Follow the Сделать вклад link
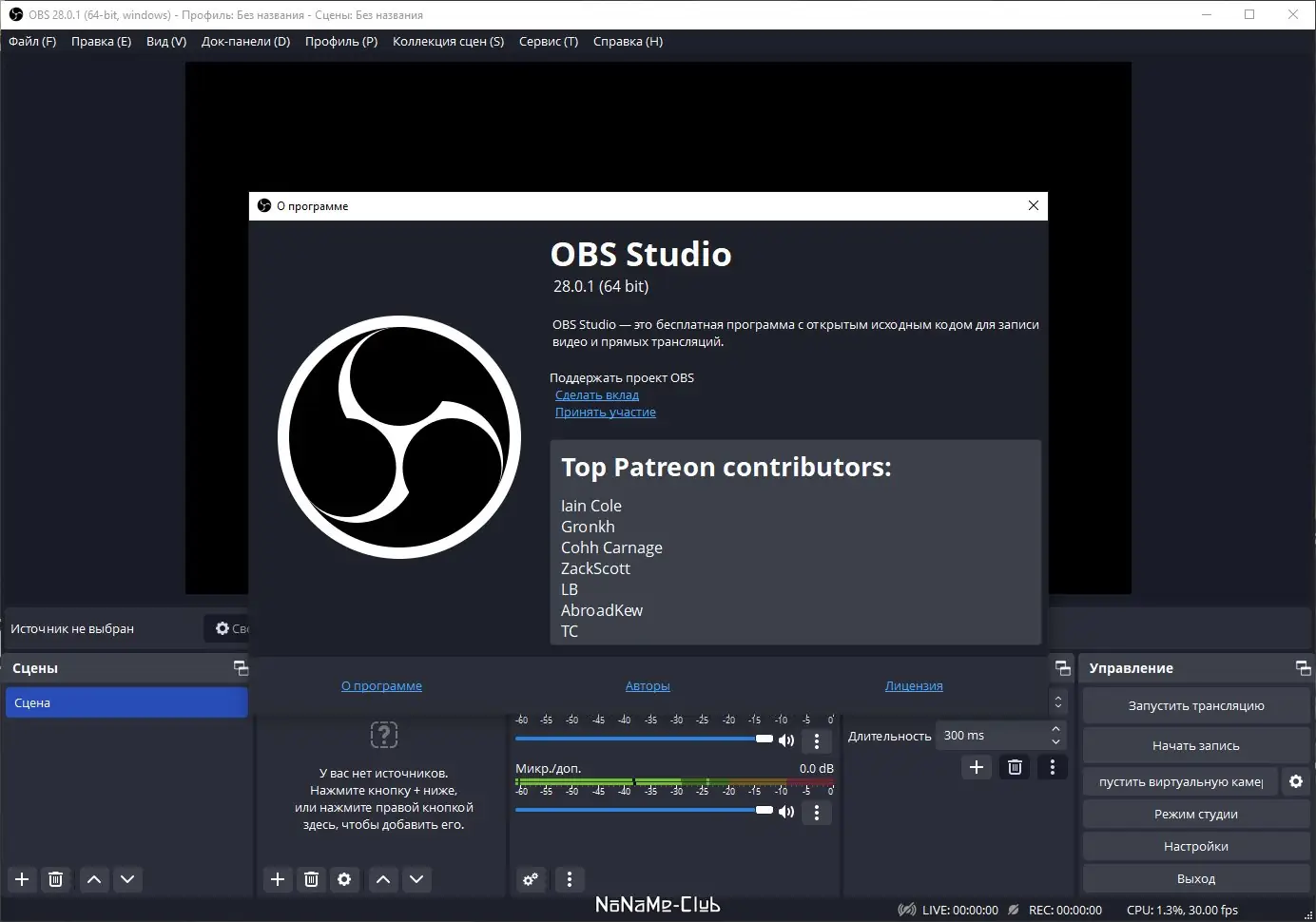This screenshot has height=922, width=1316. (597, 395)
